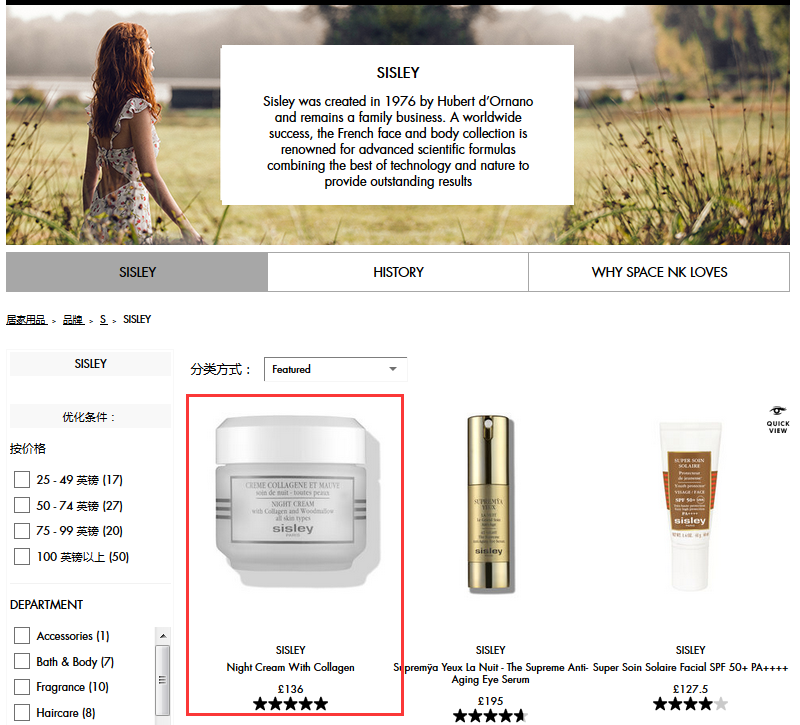Select the SISLEY tab

tap(137, 272)
